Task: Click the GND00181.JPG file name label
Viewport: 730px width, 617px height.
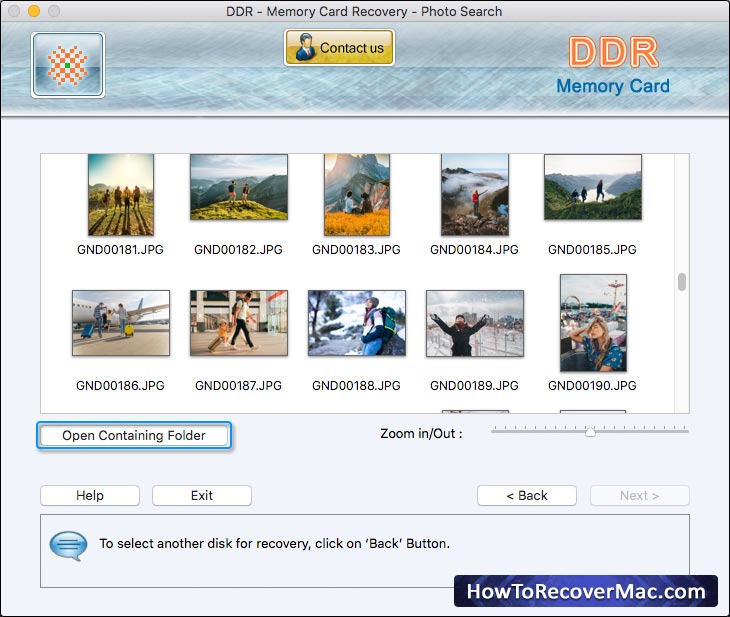Action: click(121, 250)
